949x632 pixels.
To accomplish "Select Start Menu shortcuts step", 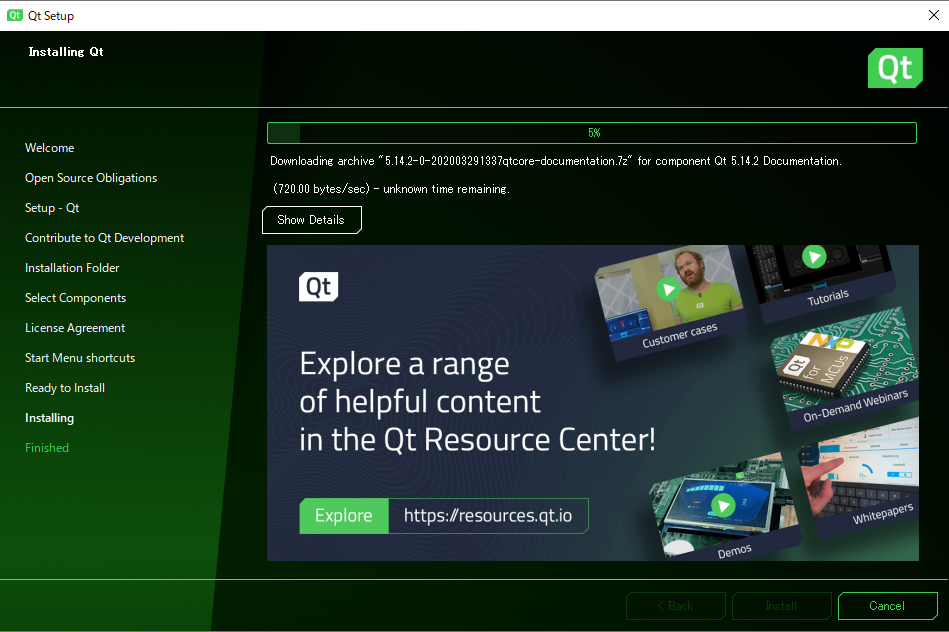I will (80, 358).
